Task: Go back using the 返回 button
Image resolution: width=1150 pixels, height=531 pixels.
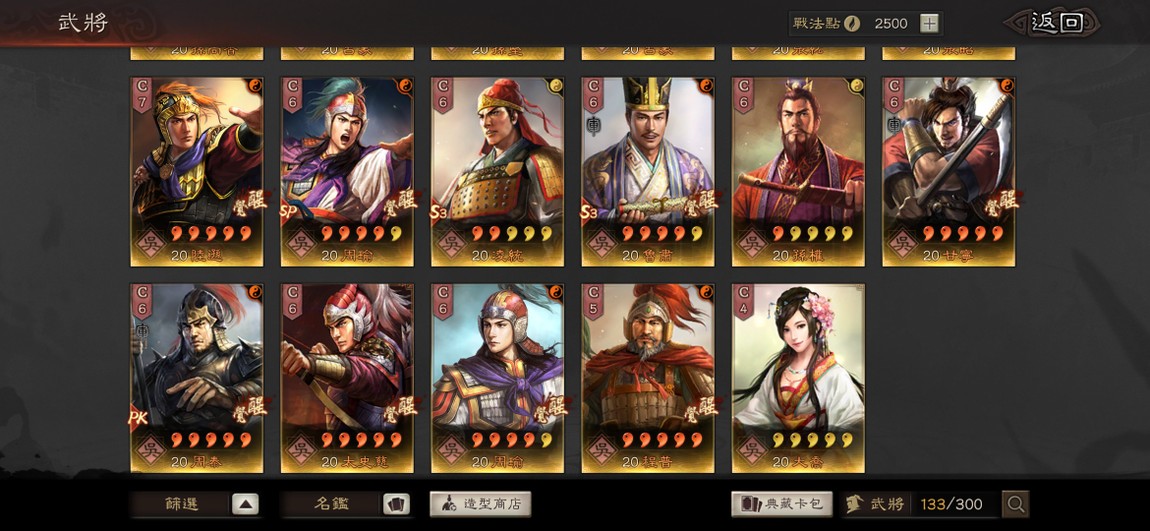Action: pyautogui.click(x=1054, y=23)
